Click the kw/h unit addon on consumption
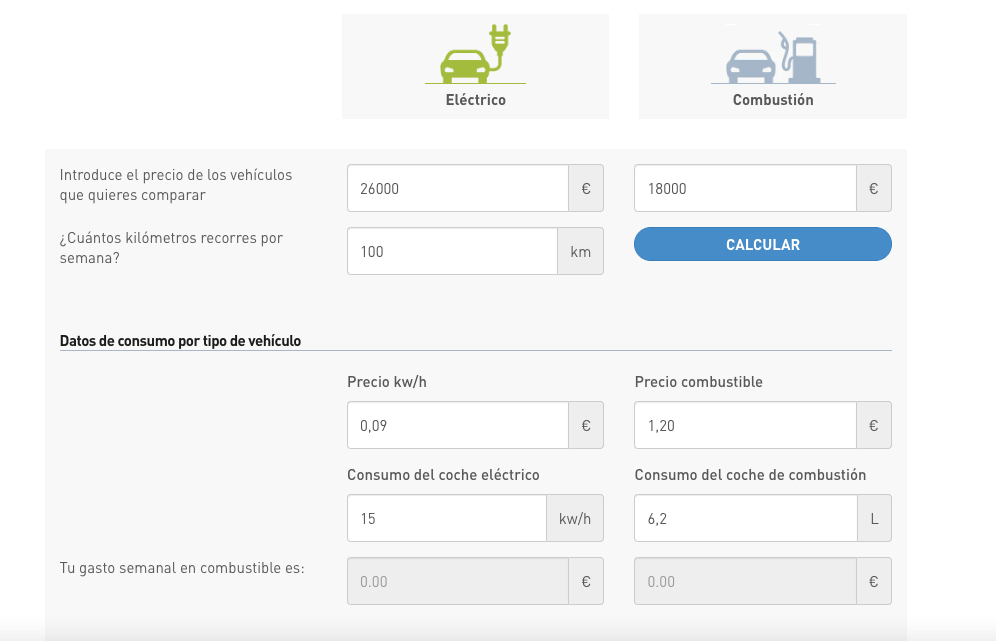Screen dimensions: 996x641 click(x=575, y=518)
